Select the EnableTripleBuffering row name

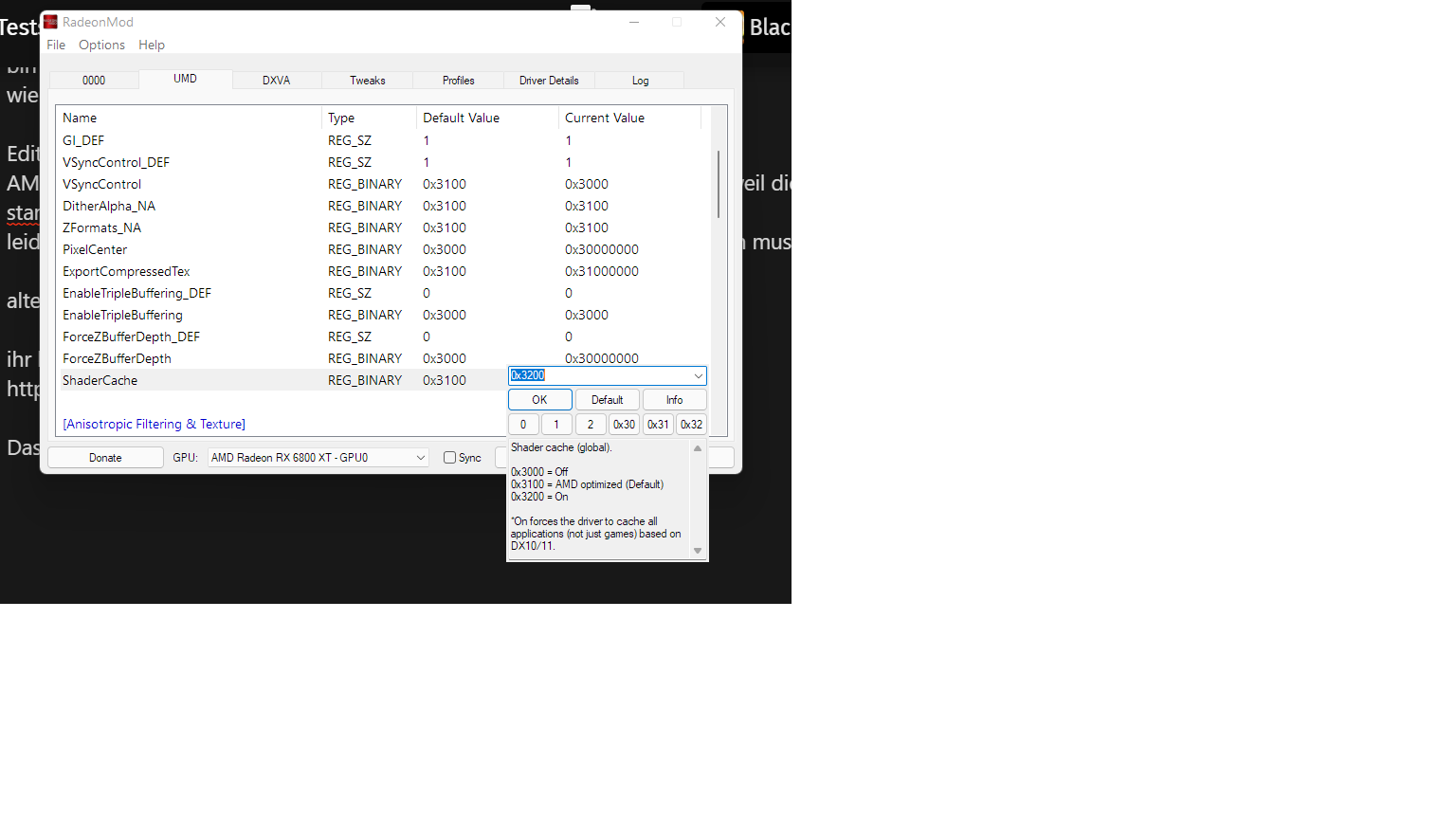(122, 315)
